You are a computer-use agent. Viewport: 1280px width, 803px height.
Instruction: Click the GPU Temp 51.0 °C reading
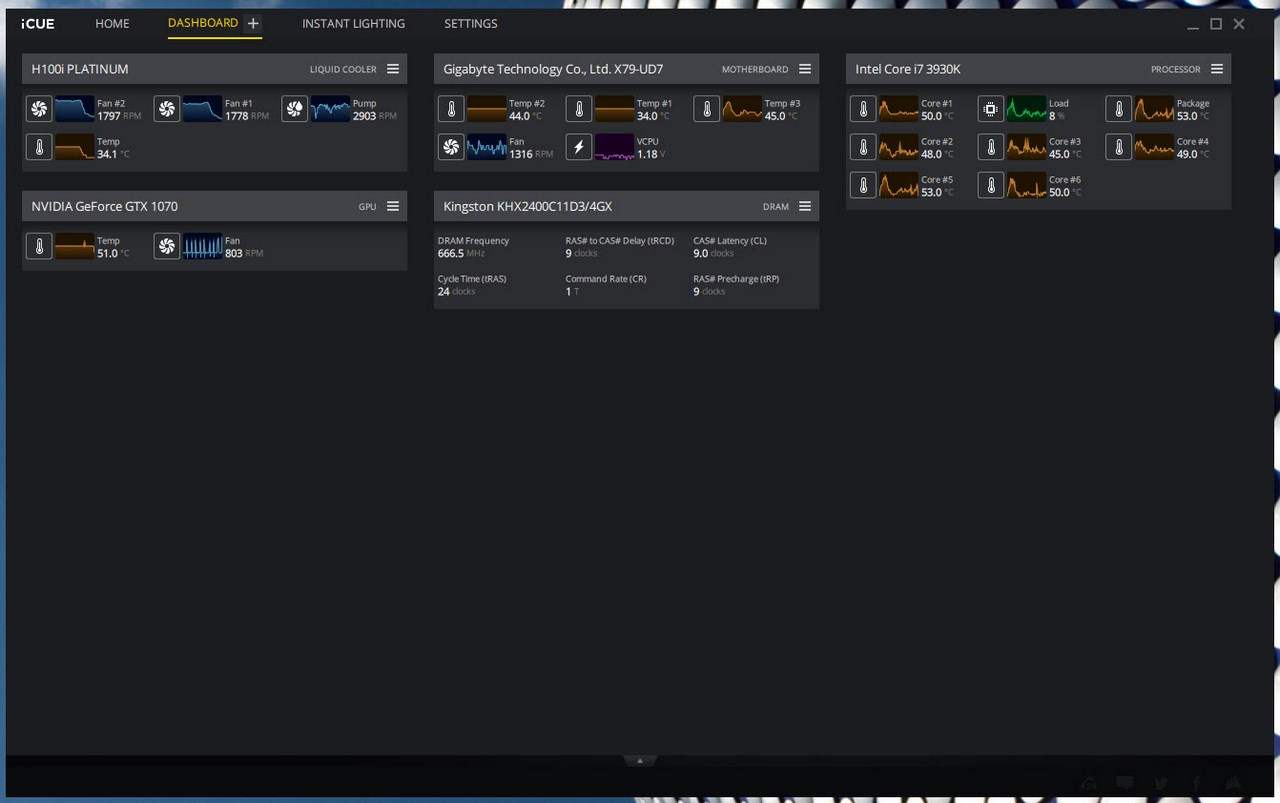point(113,254)
